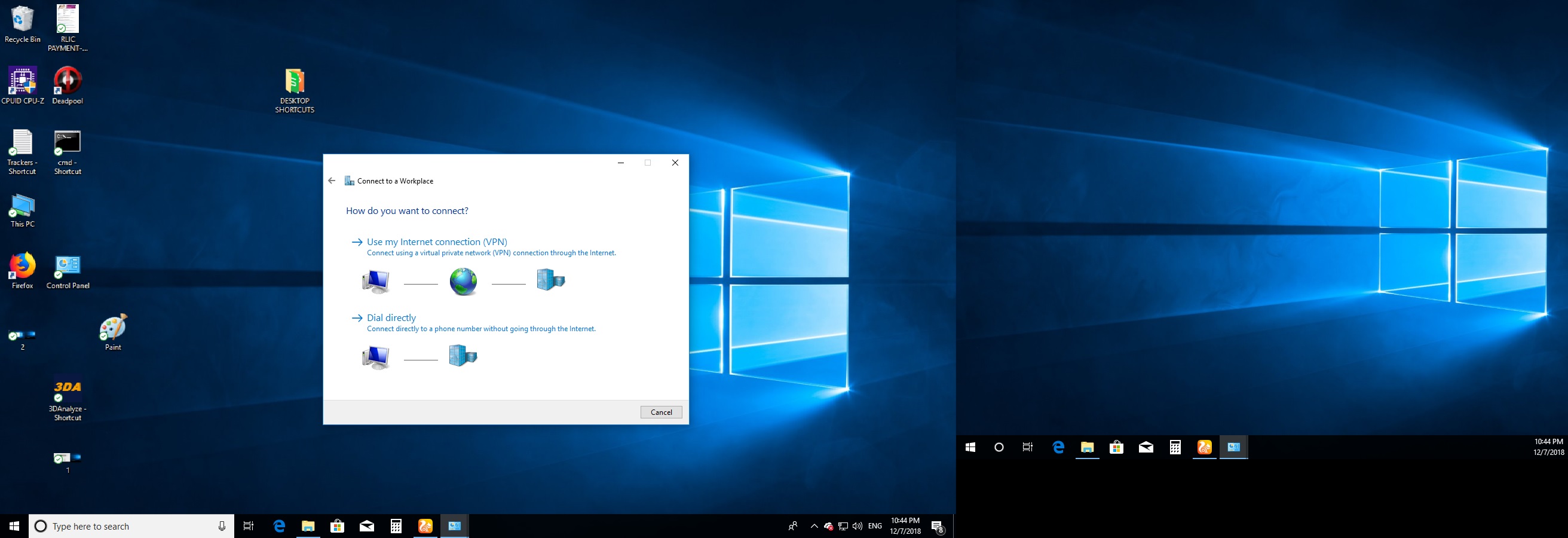Viewport: 1568px width, 538px height.
Task: Go back using the wizard back arrow
Action: pyautogui.click(x=332, y=181)
